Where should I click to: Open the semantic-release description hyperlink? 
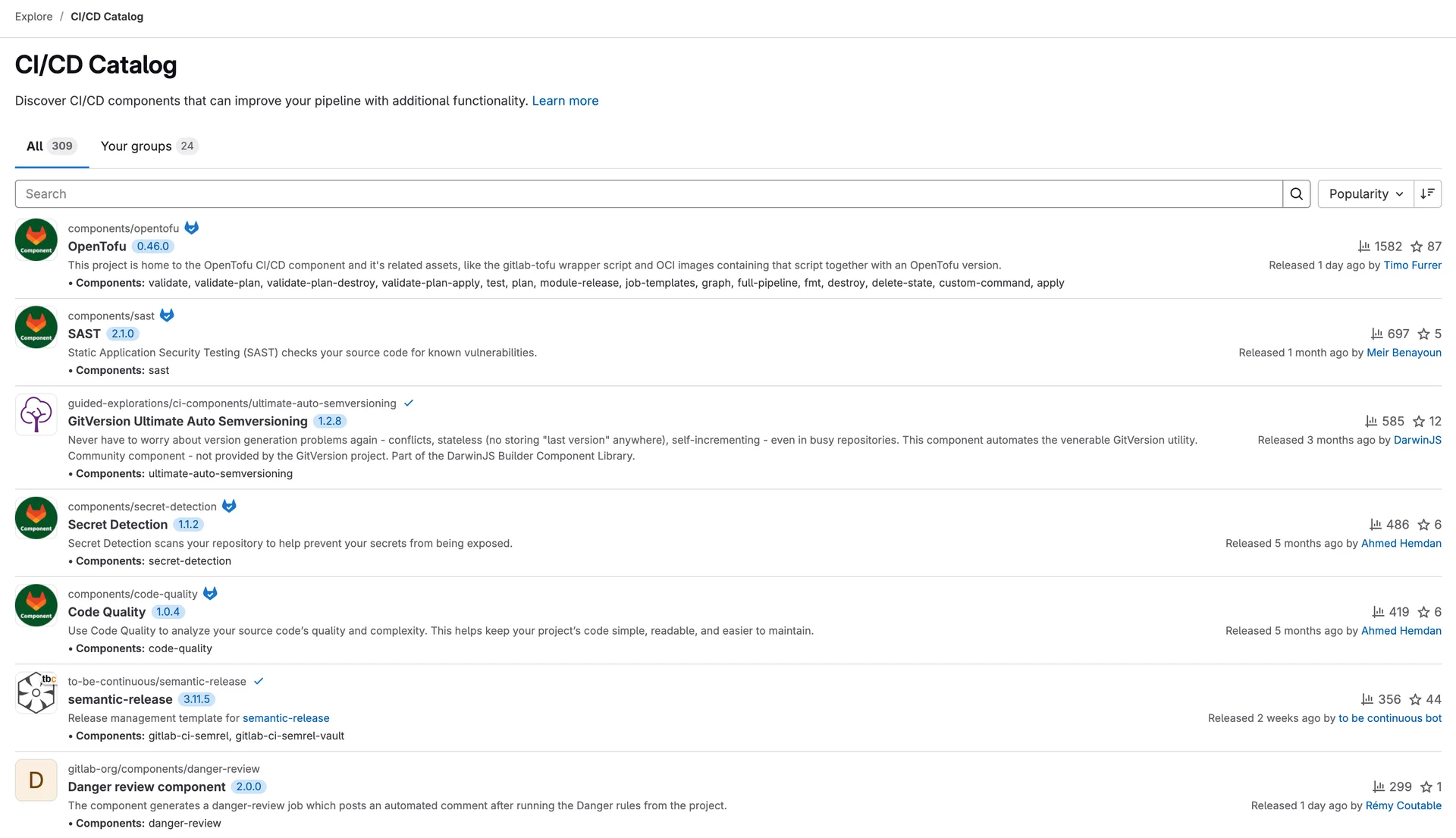pos(286,718)
